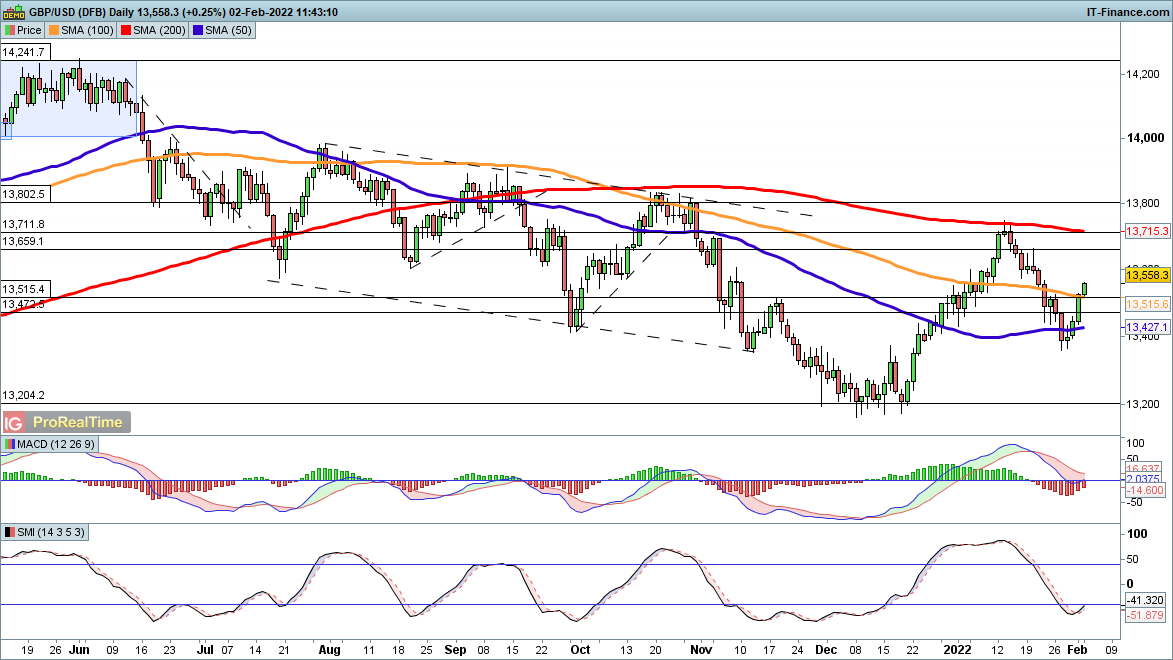Viewport: 1173px width, 660px height.
Task: Click the Feb label on time axis
Action: pyautogui.click(x=1075, y=650)
